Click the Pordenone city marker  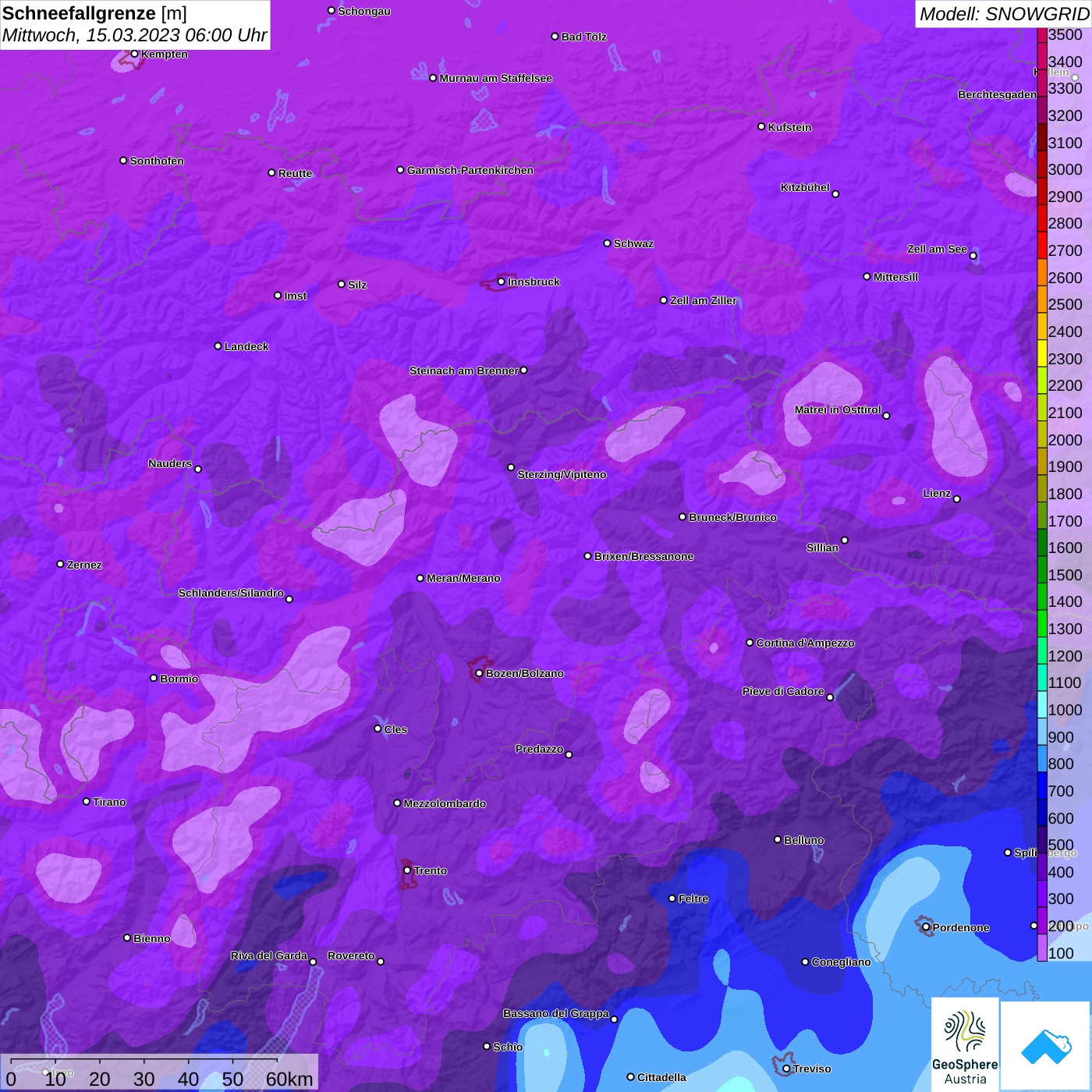pyautogui.click(x=926, y=927)
